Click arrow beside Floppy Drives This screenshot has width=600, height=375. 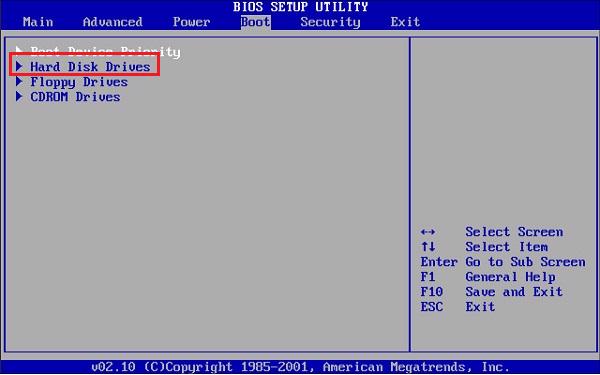point(19,82)
